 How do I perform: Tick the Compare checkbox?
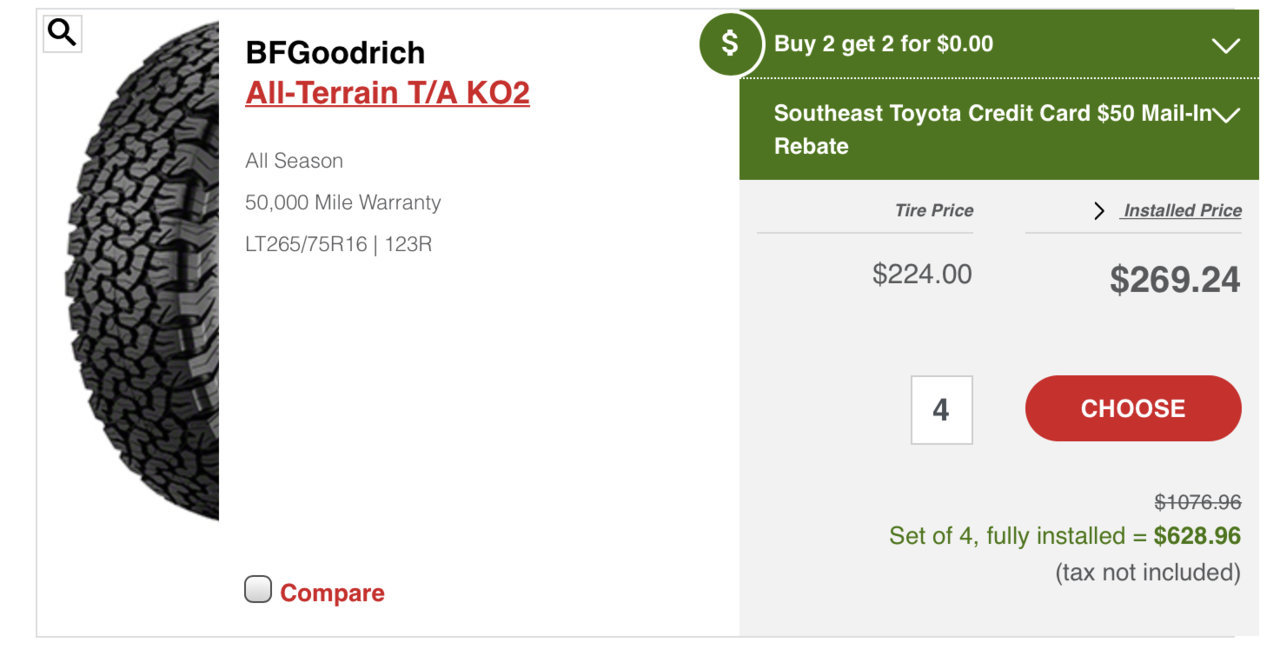point(258,590)
